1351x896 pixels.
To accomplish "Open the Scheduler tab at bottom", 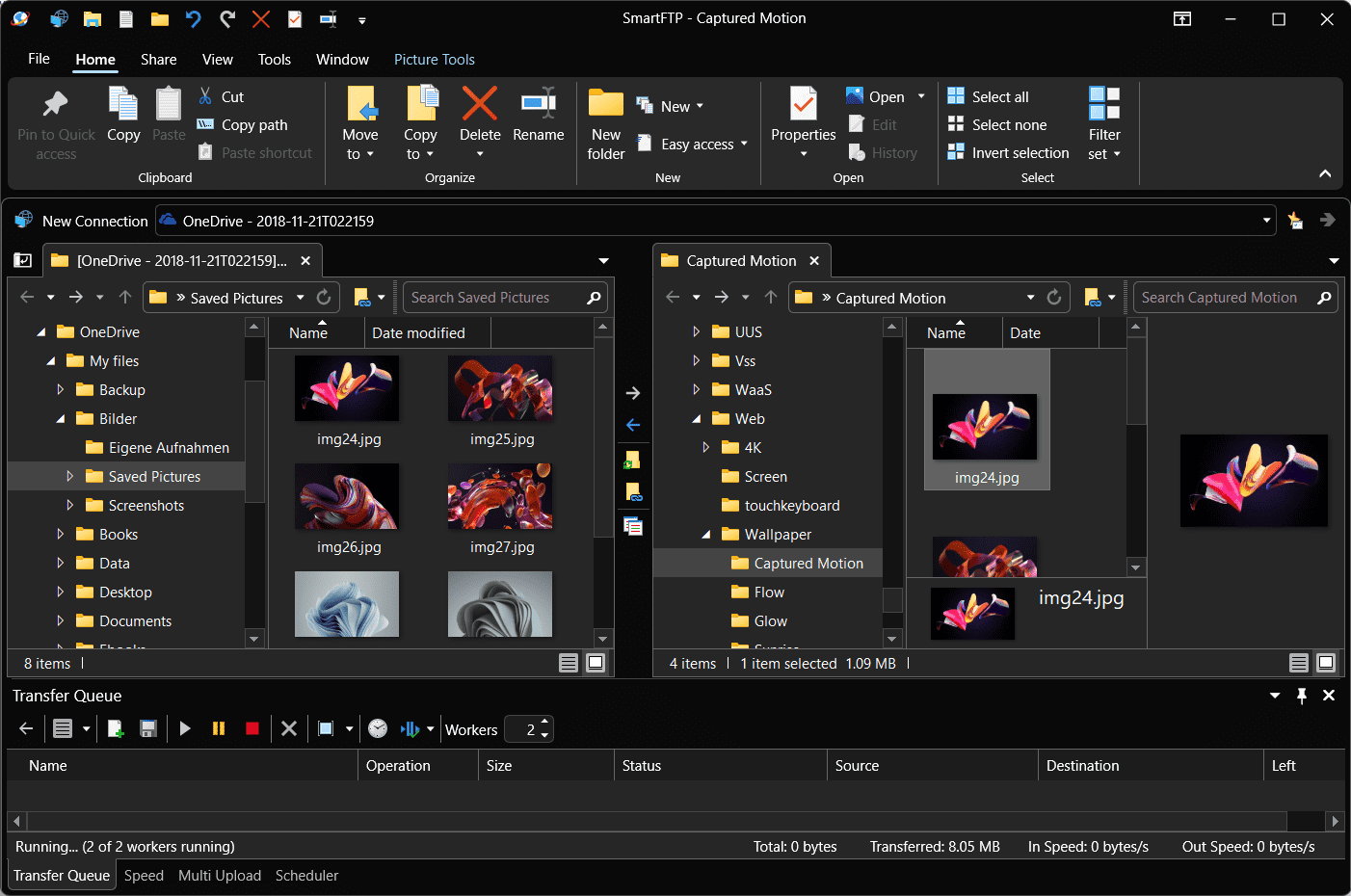I will point(306,876).
